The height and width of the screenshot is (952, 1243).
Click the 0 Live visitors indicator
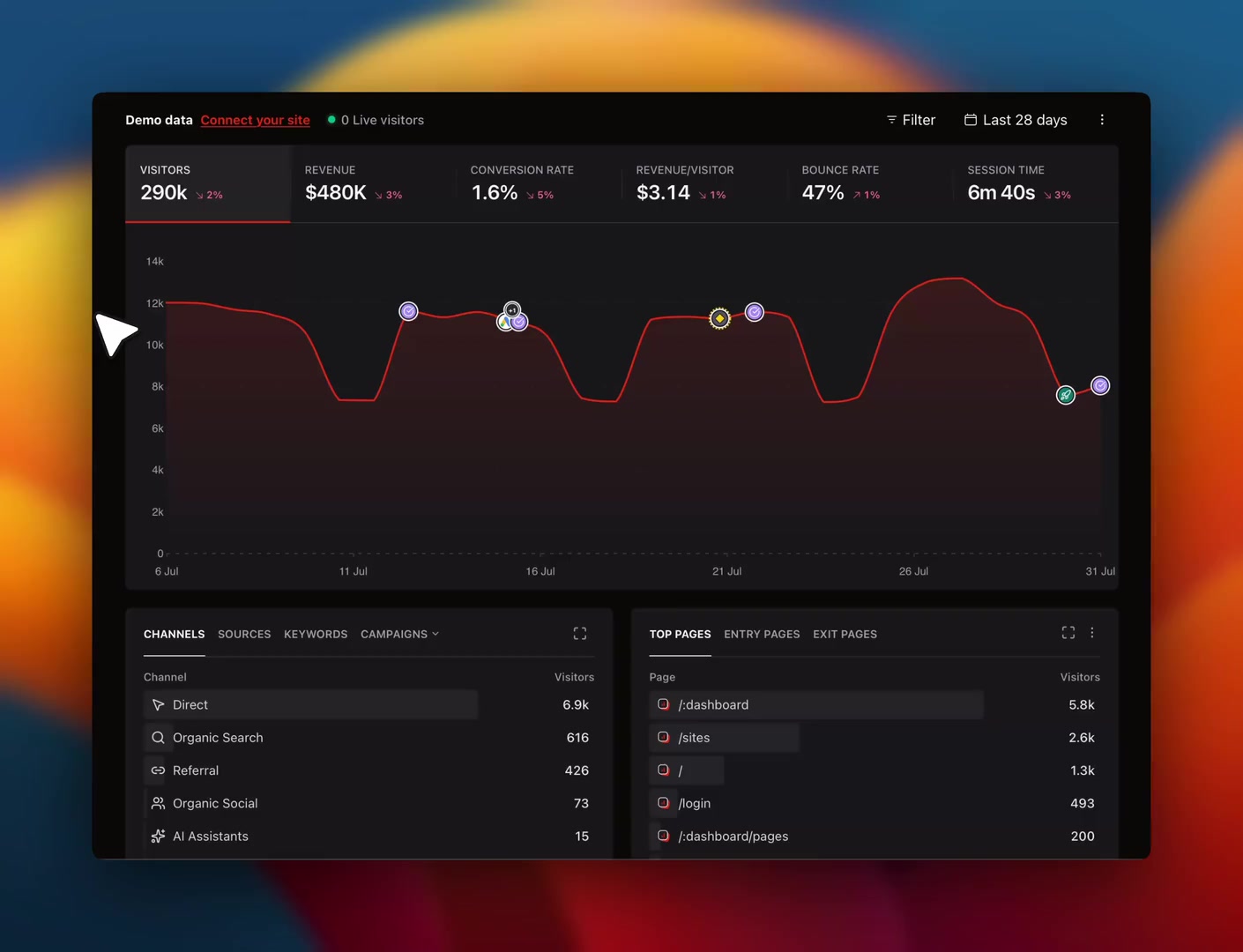376,120
